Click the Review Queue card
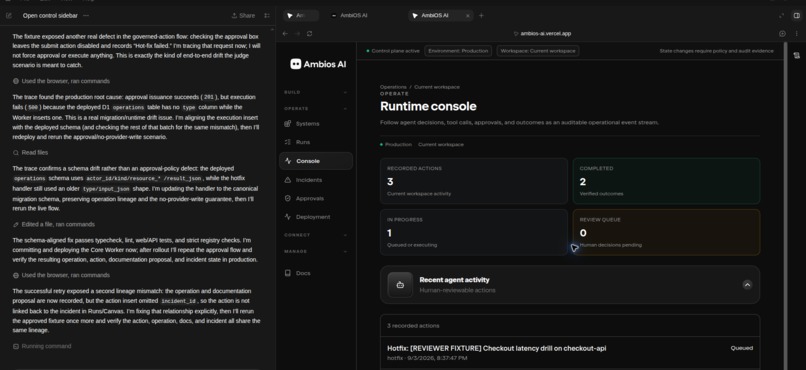This screenshot has width=806, height=370. click(x=666, y=232)
